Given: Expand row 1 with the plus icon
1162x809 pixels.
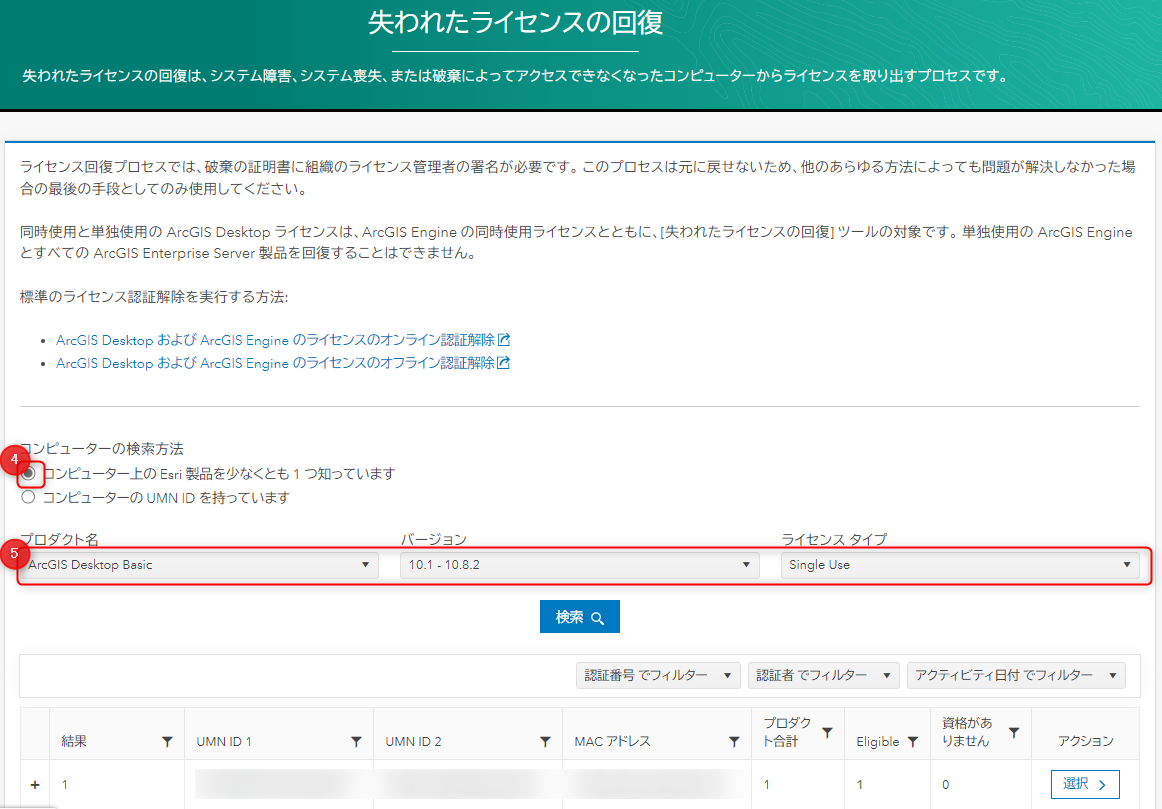Looking at the screenshot, I should (35, 785).
